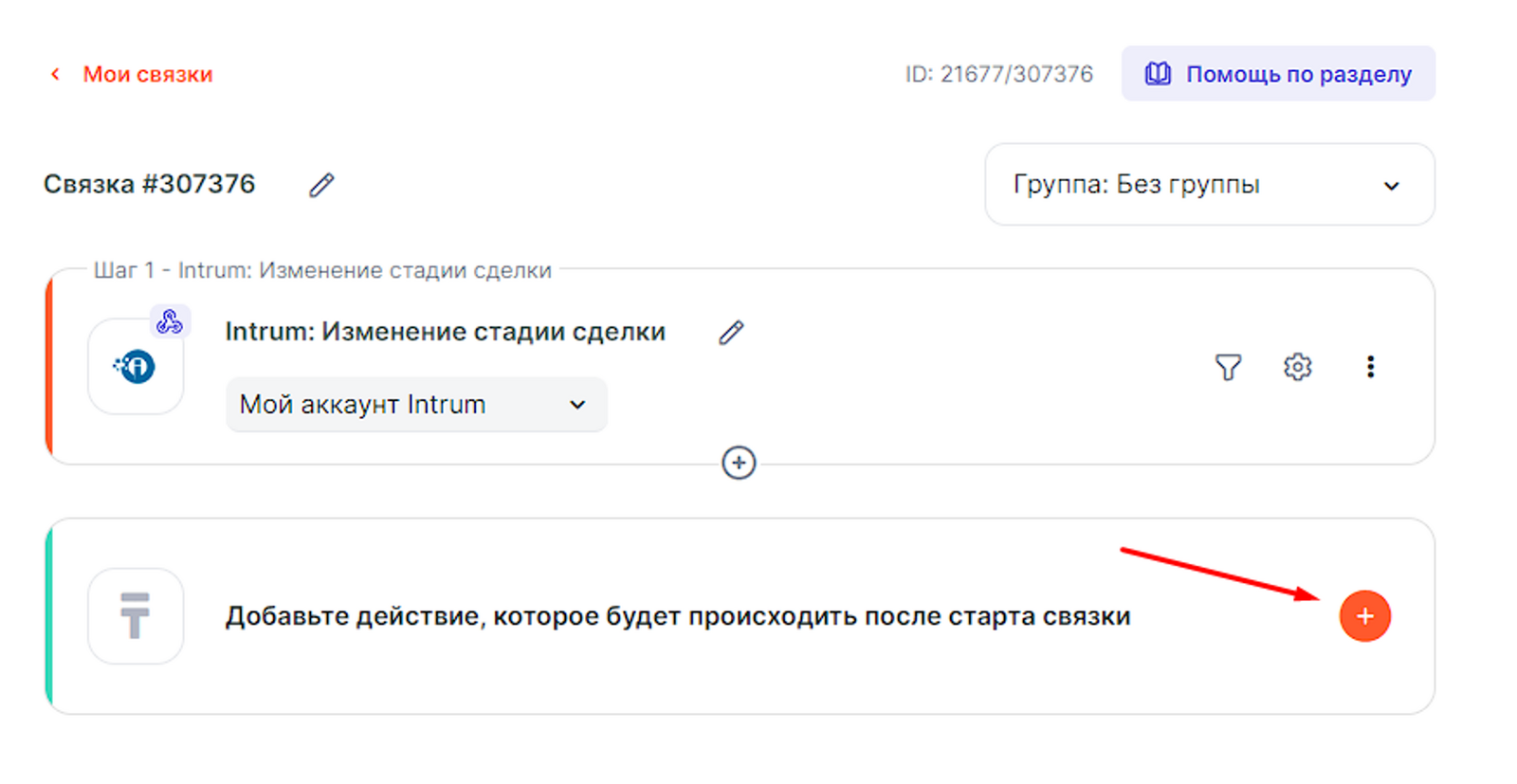Add an action with the orange plus button
The width and height of the screenshot is (1517, 784).
point(1364,616)
